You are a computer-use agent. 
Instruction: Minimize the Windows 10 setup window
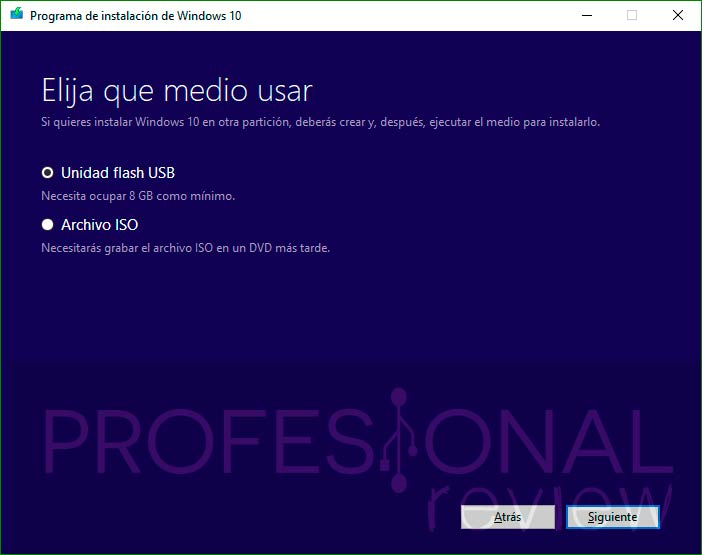click(x=587, y=15)
